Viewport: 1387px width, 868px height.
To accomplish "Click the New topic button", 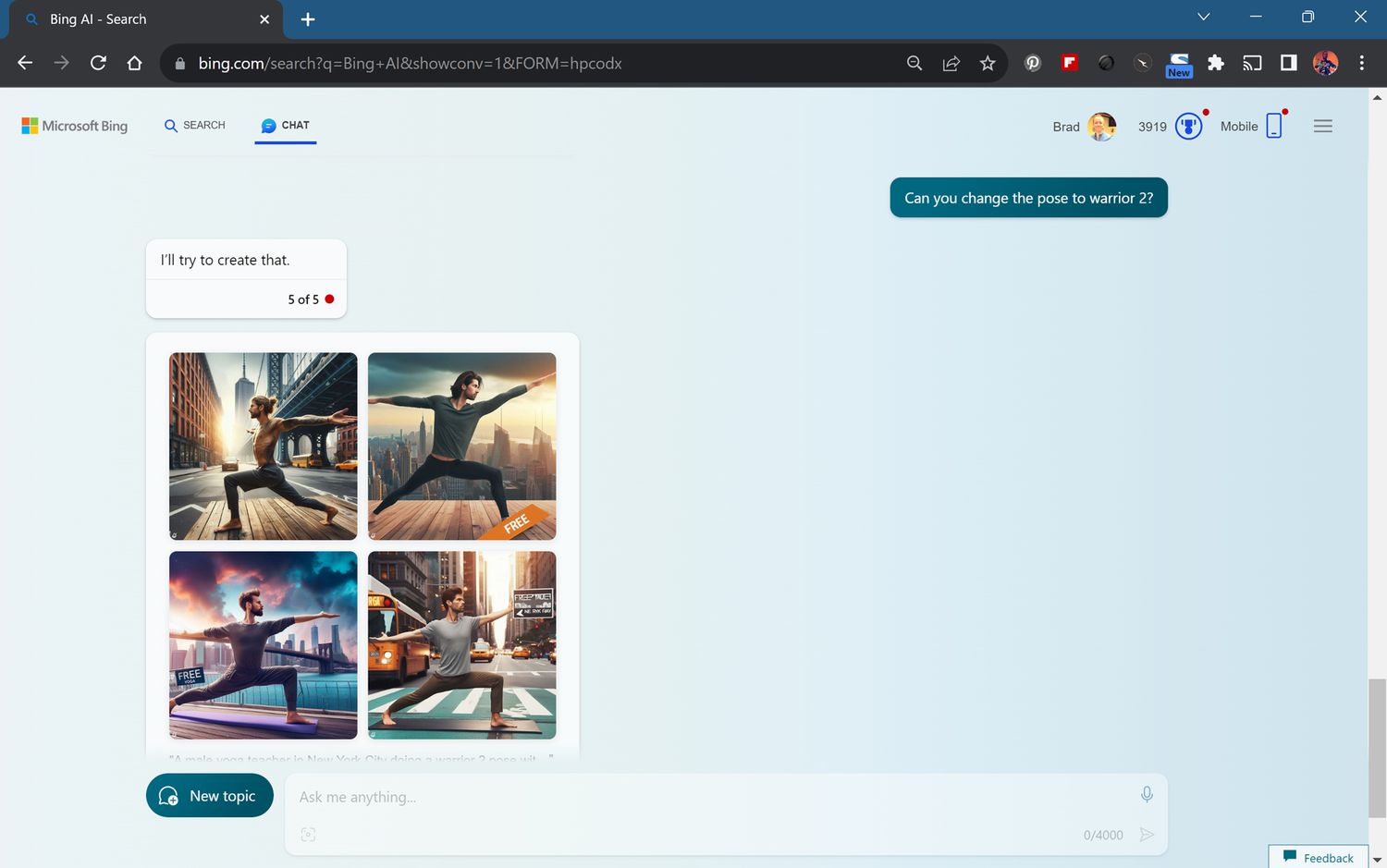I will pos(210,796).
